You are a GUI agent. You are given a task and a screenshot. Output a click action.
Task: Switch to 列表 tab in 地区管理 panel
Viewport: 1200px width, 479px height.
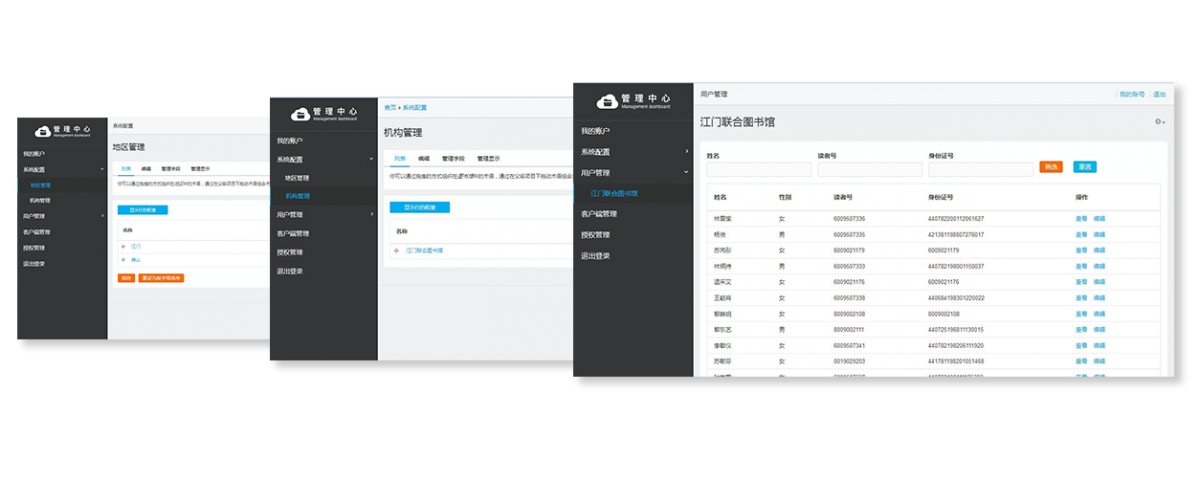click(126, 168)
